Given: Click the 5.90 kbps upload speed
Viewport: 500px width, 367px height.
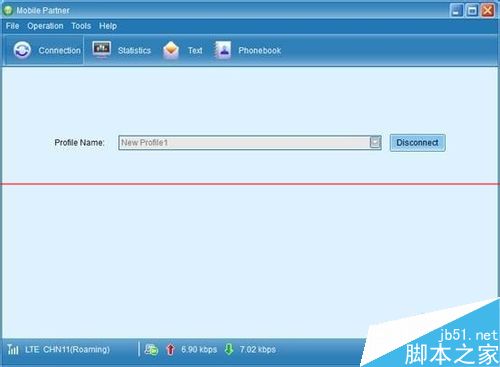Looking at the screenshot, I should [199, 349].
